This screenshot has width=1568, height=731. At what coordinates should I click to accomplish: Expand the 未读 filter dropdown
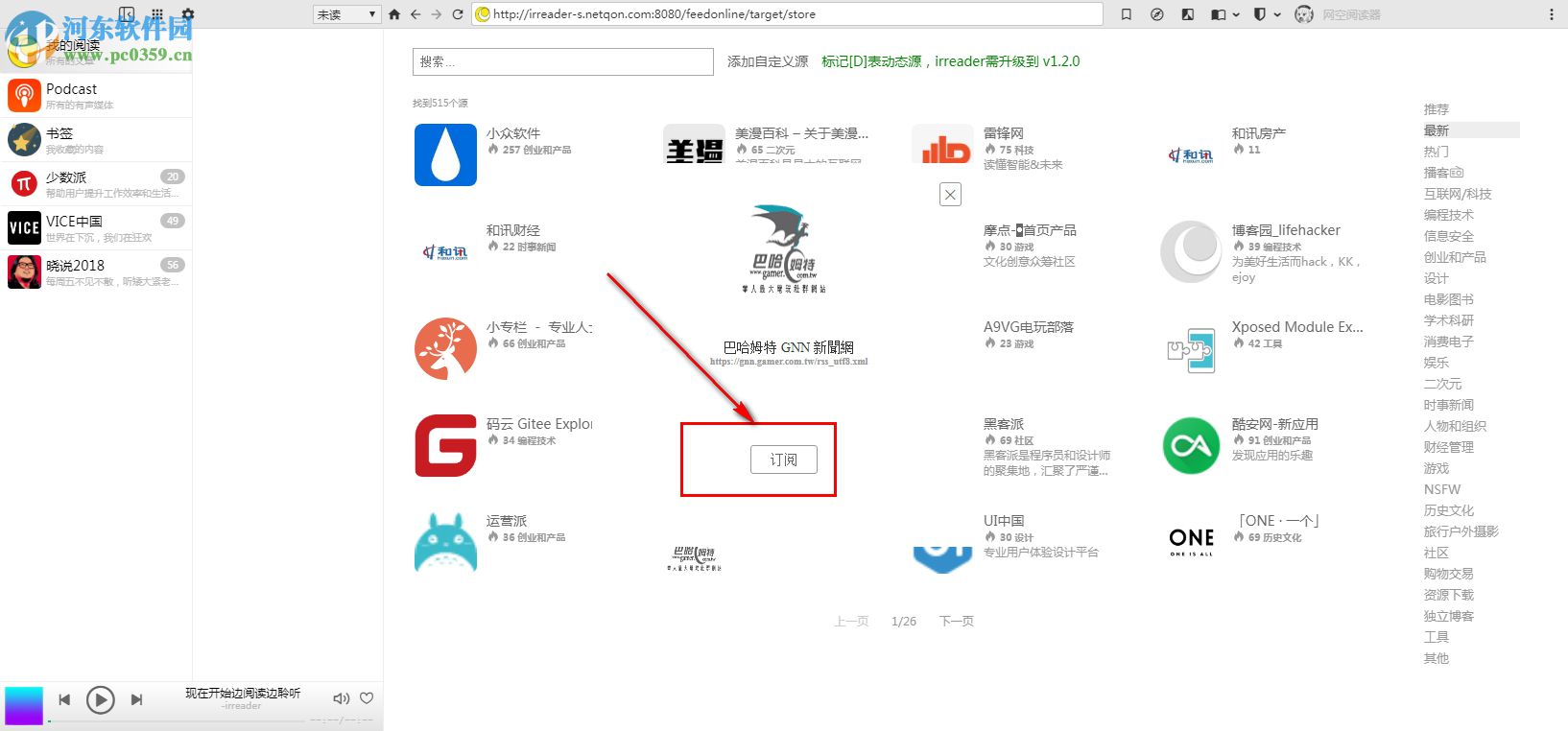(347, 14)
